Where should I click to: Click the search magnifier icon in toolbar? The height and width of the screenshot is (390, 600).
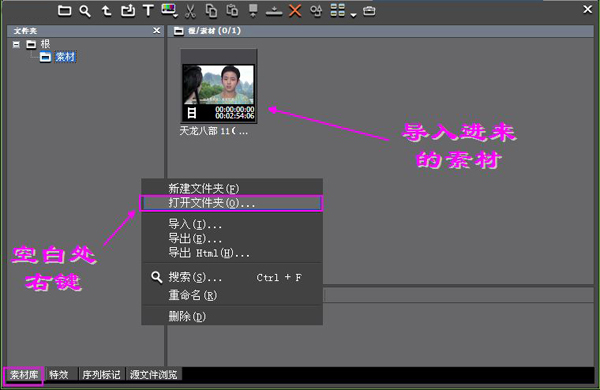tap(85, 11)
